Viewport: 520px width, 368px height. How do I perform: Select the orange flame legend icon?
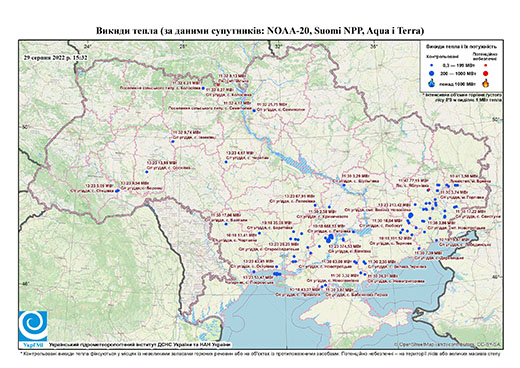(486, 83)
